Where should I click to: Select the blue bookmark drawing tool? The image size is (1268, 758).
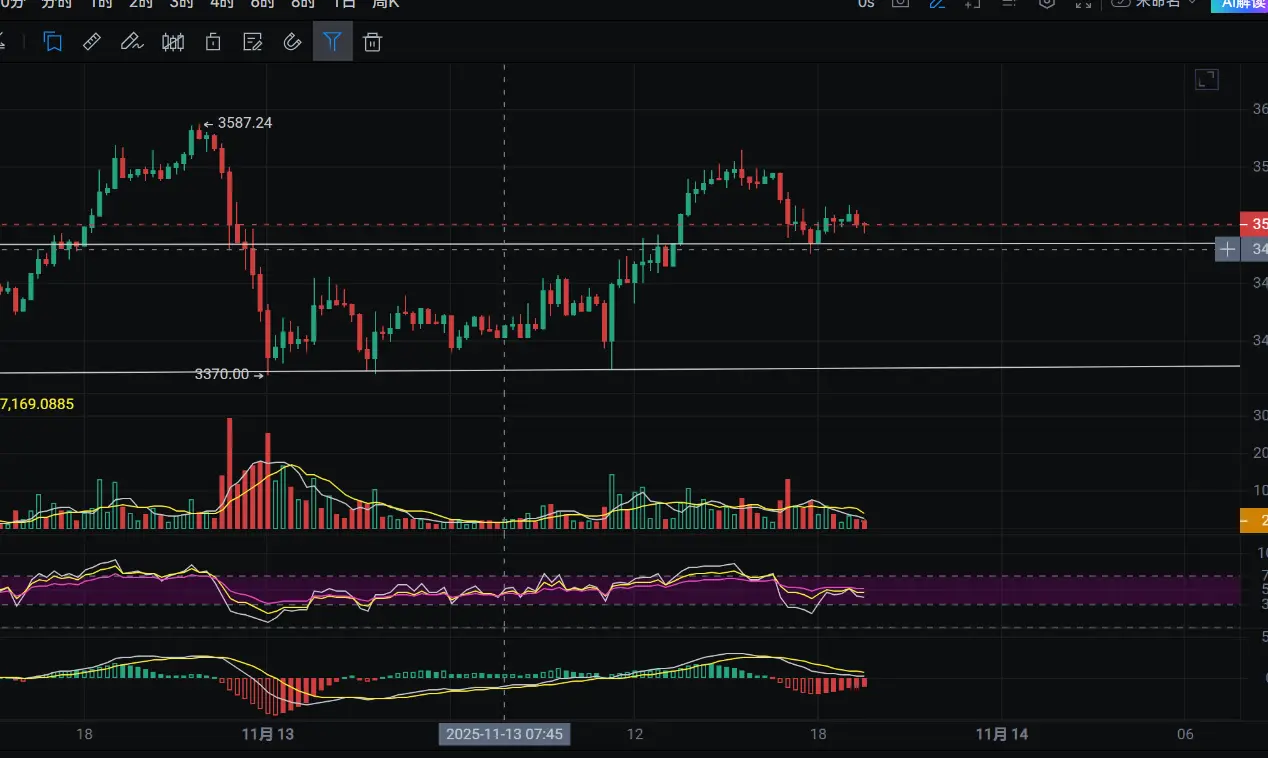pos(53,42)
